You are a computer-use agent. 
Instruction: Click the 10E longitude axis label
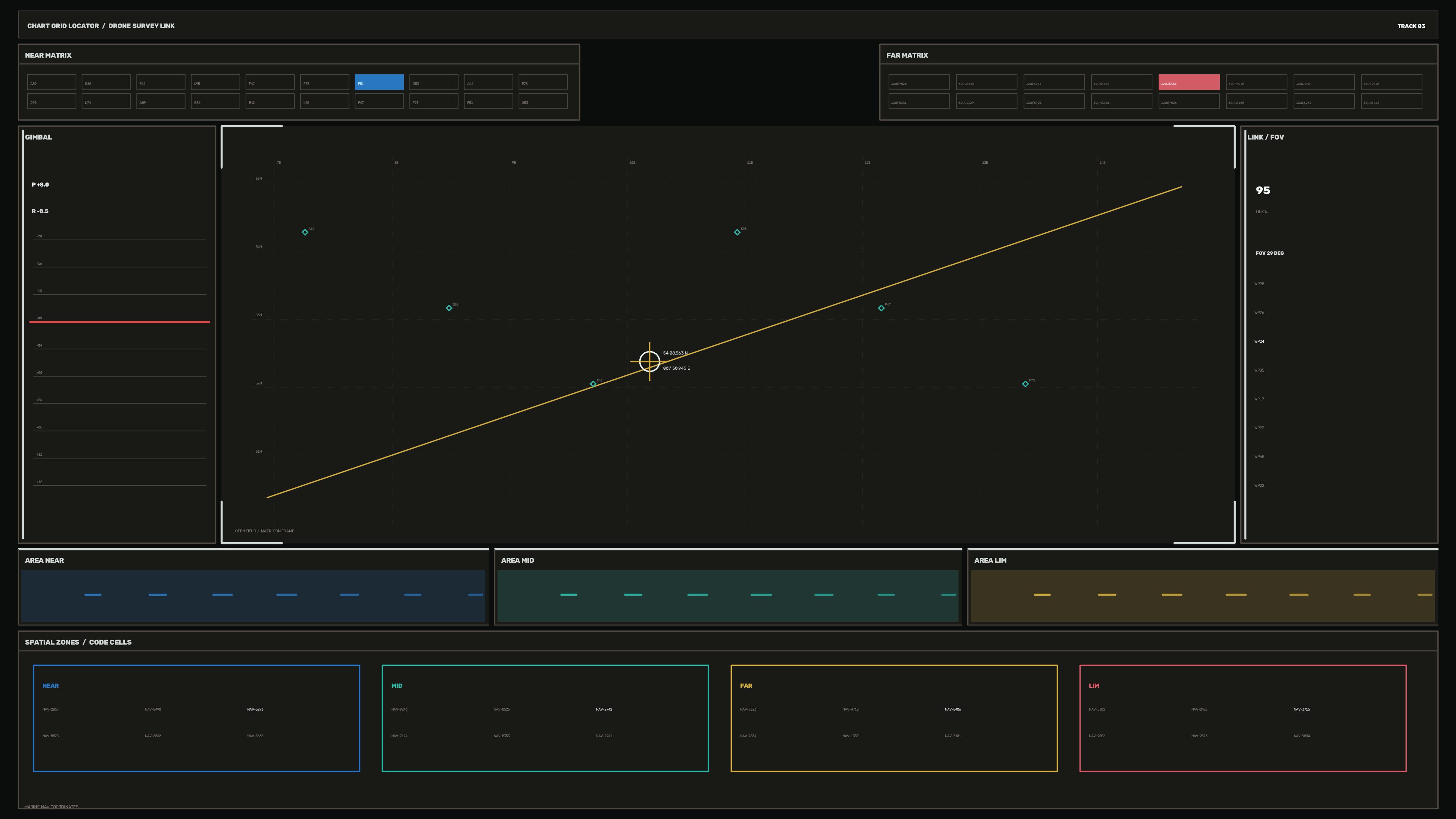pos(632,163)
